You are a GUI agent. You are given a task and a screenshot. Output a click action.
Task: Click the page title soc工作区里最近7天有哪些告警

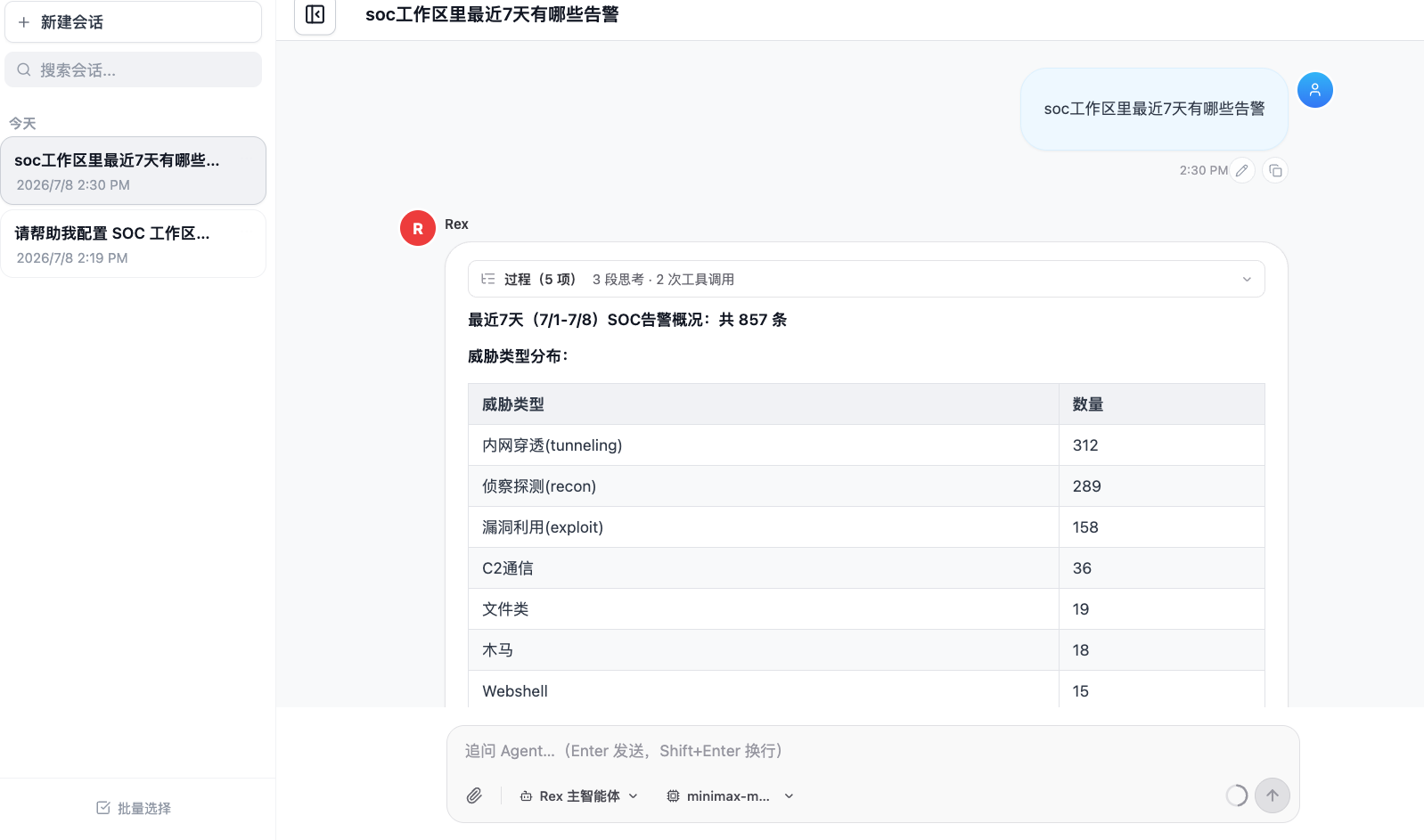click(492, 14)
